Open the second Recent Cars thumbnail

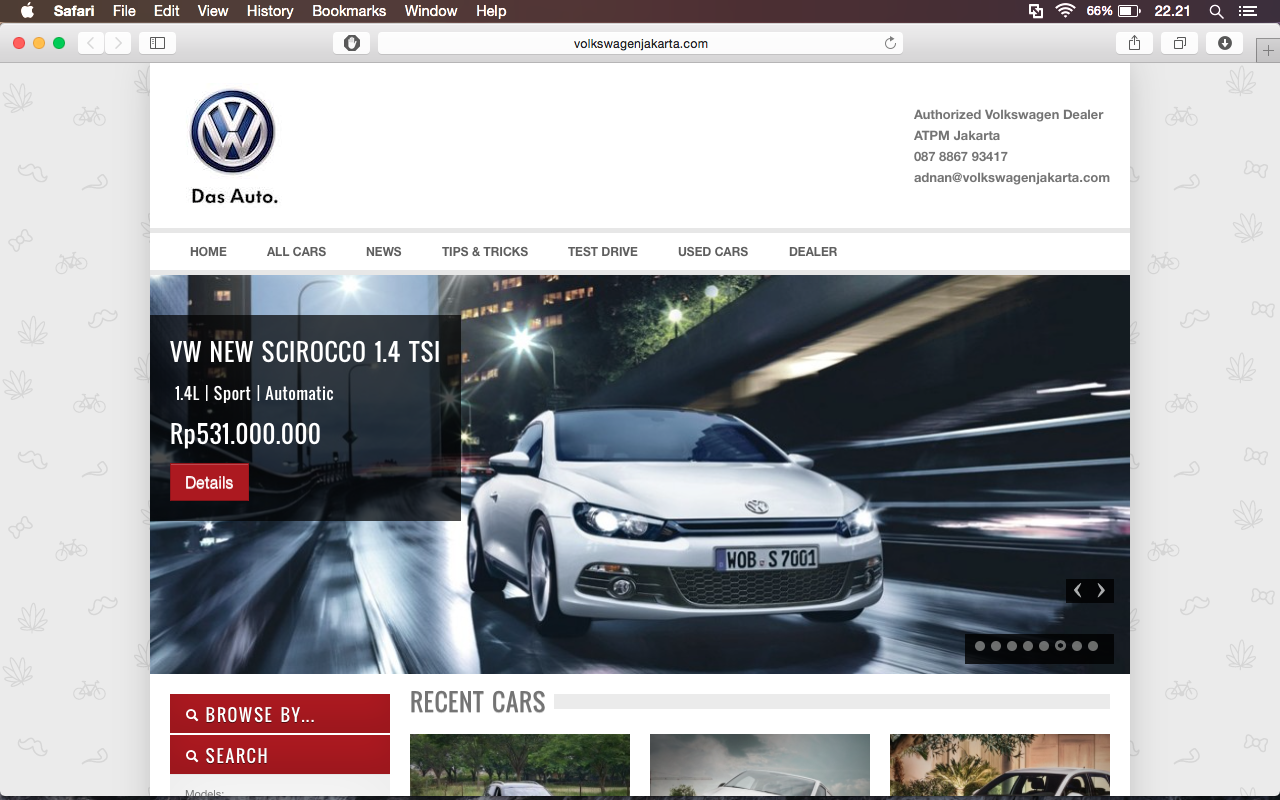click(760, 766)
